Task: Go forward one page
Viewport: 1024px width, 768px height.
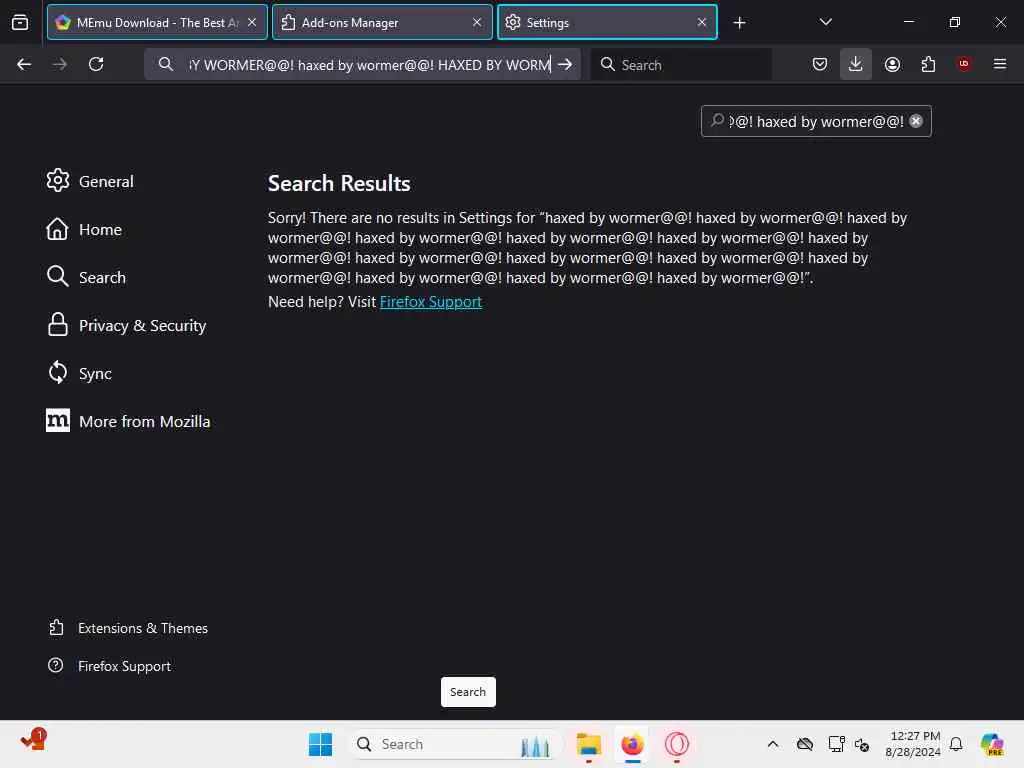Action: coord(60,64)
